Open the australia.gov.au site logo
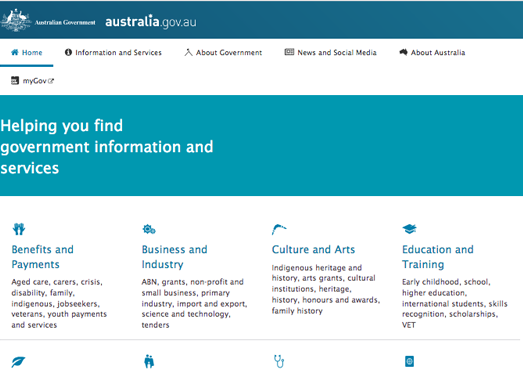 coord(151,22)
